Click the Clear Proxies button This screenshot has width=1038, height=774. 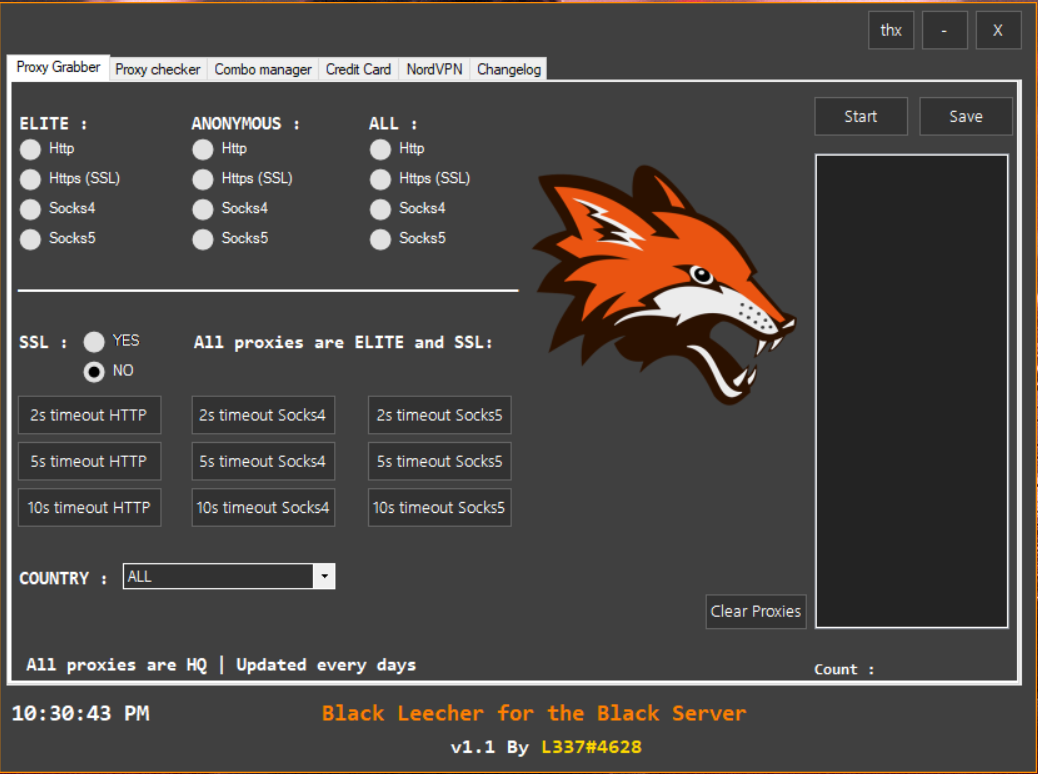point(755,611)
